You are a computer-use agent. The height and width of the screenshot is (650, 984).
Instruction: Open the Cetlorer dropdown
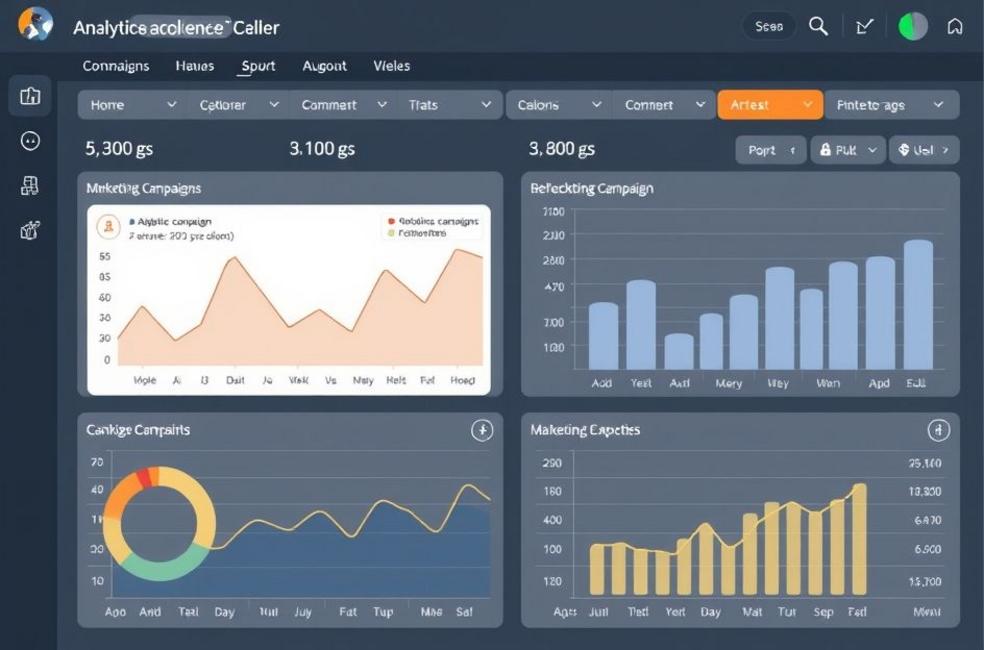237,105
